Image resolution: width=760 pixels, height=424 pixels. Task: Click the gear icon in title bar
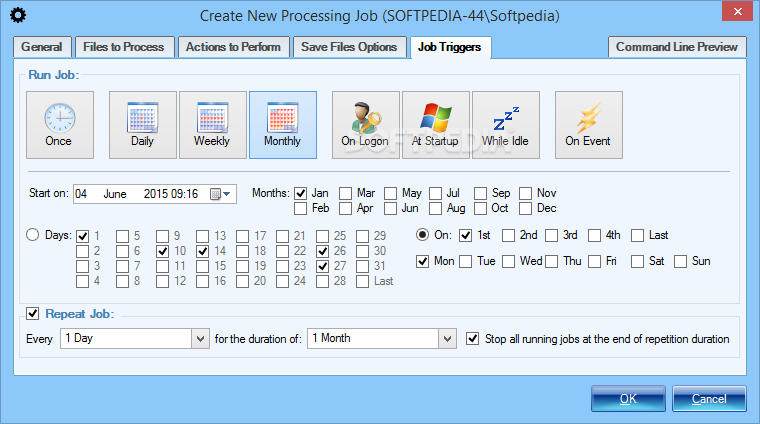(18, 15)
